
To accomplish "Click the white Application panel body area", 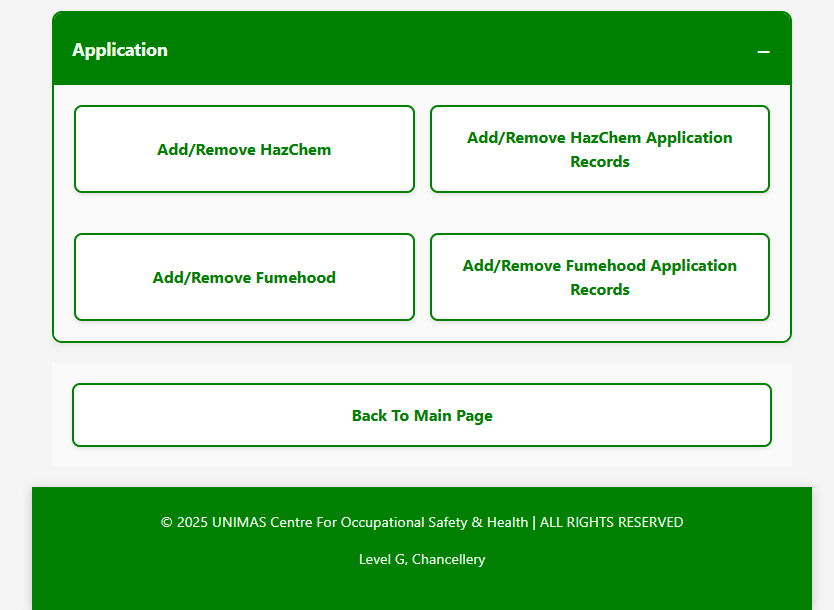I will (422, 212).
